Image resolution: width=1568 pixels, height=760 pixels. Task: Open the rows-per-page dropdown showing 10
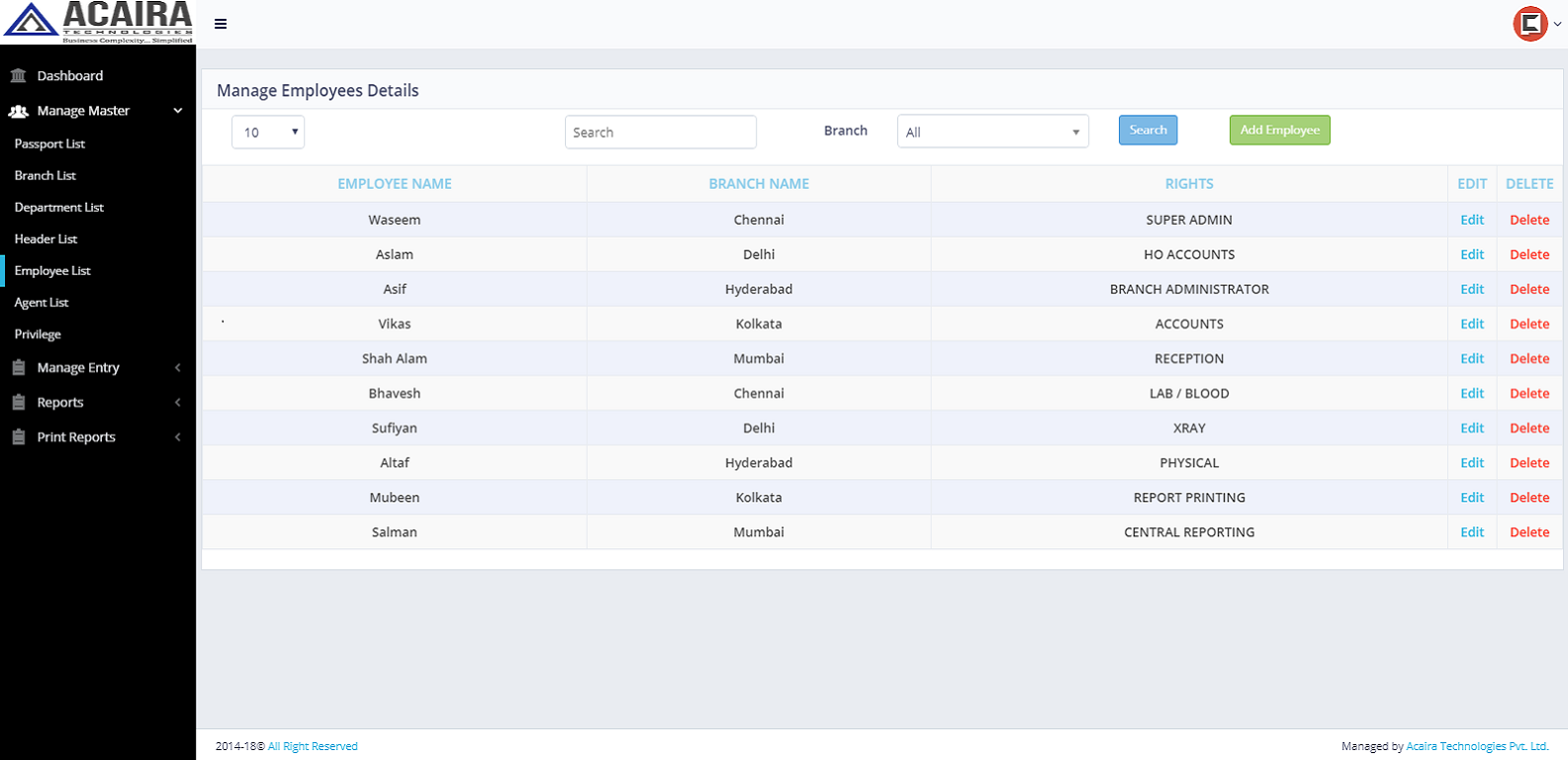[x=268, y=132]
